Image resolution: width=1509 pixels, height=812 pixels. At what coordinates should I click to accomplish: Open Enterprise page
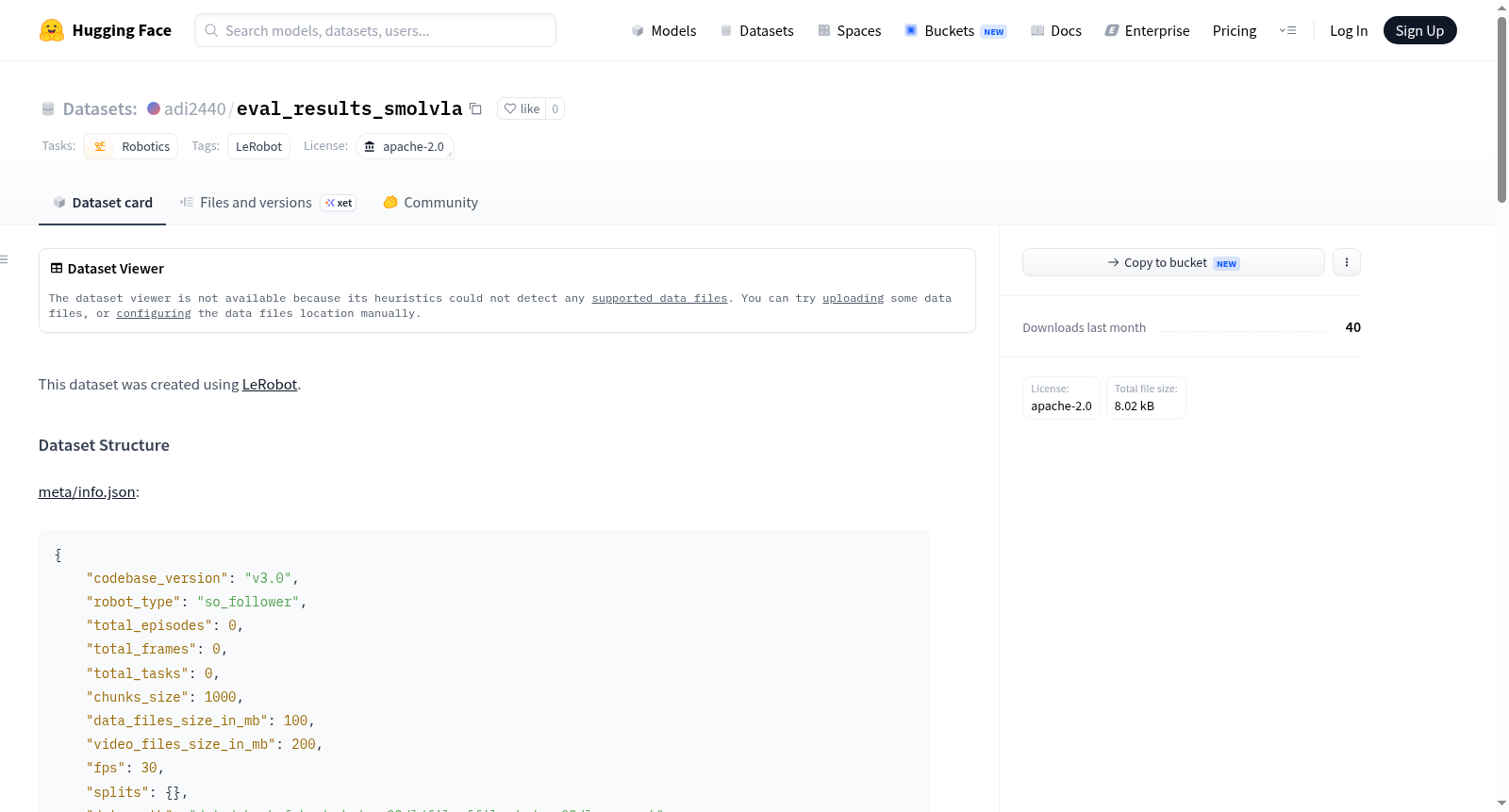[1147, 30]
